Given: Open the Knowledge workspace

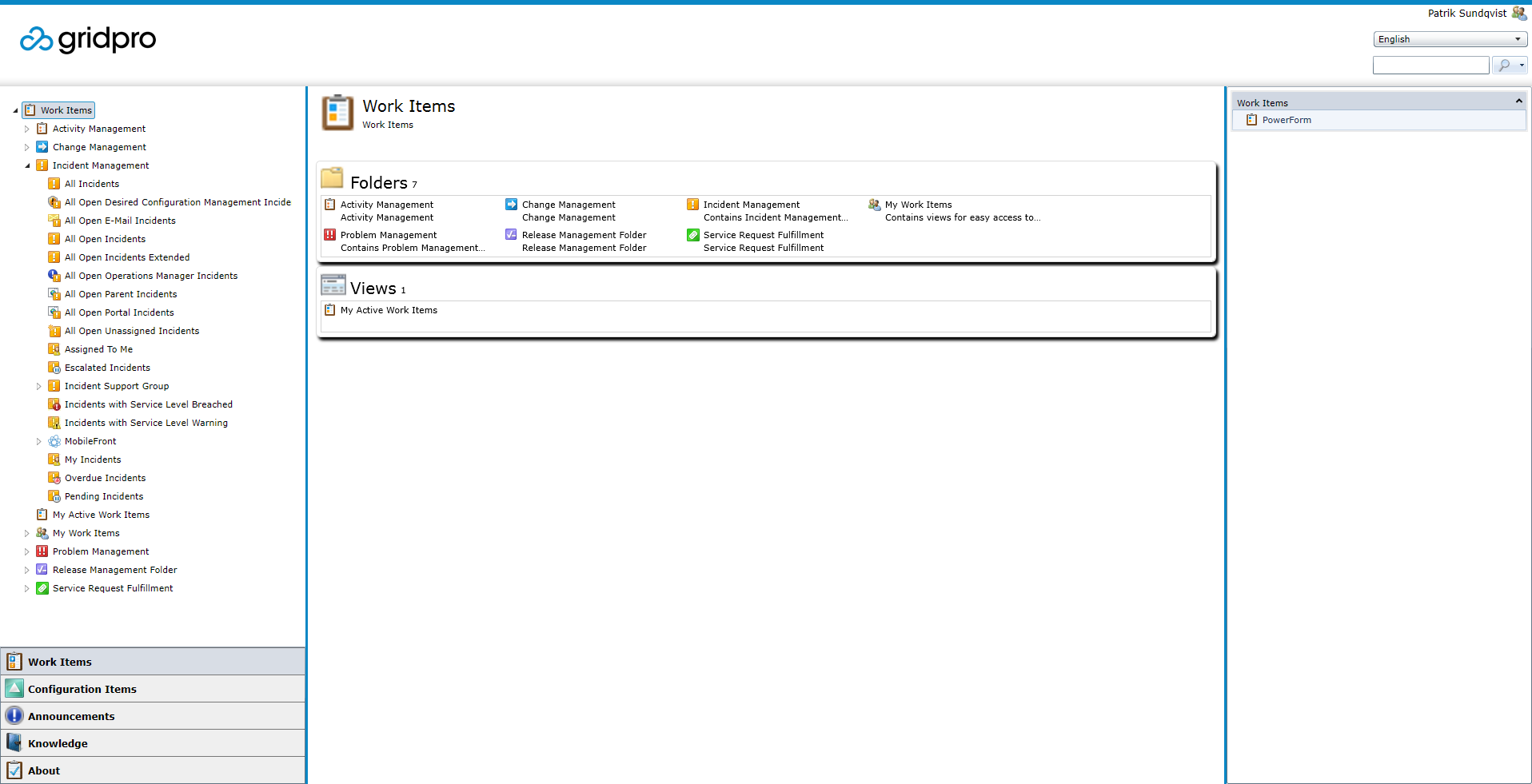Looking at the screenshot, I should click(153, 743).
